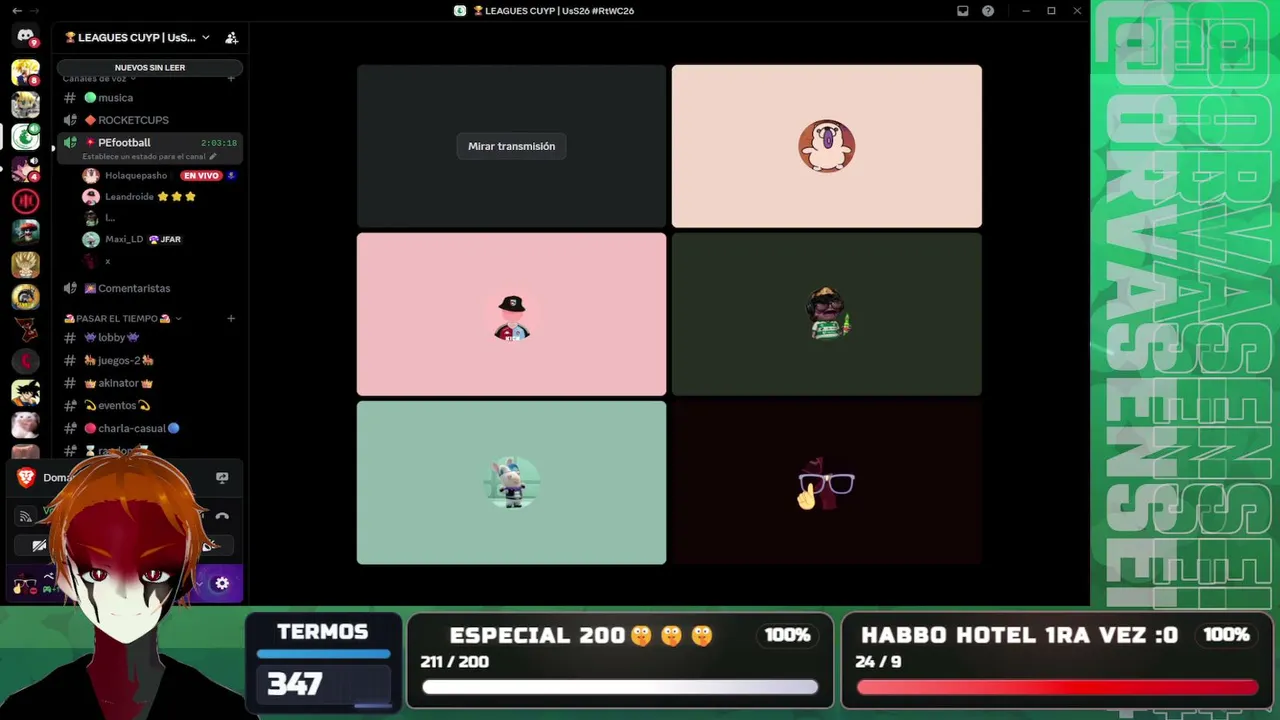Edit the PEfootball channel status pencil
The image size is (1280, 720).
[213, 156]
